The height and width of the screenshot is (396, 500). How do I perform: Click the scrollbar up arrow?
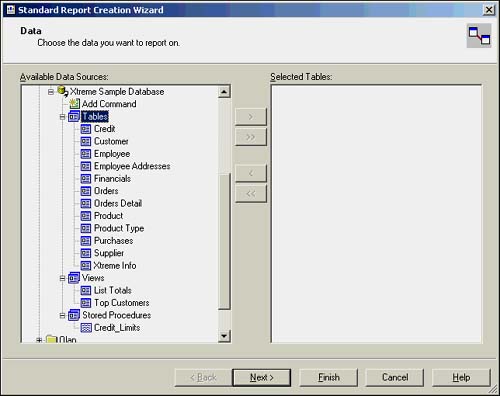tap(224, 92)
